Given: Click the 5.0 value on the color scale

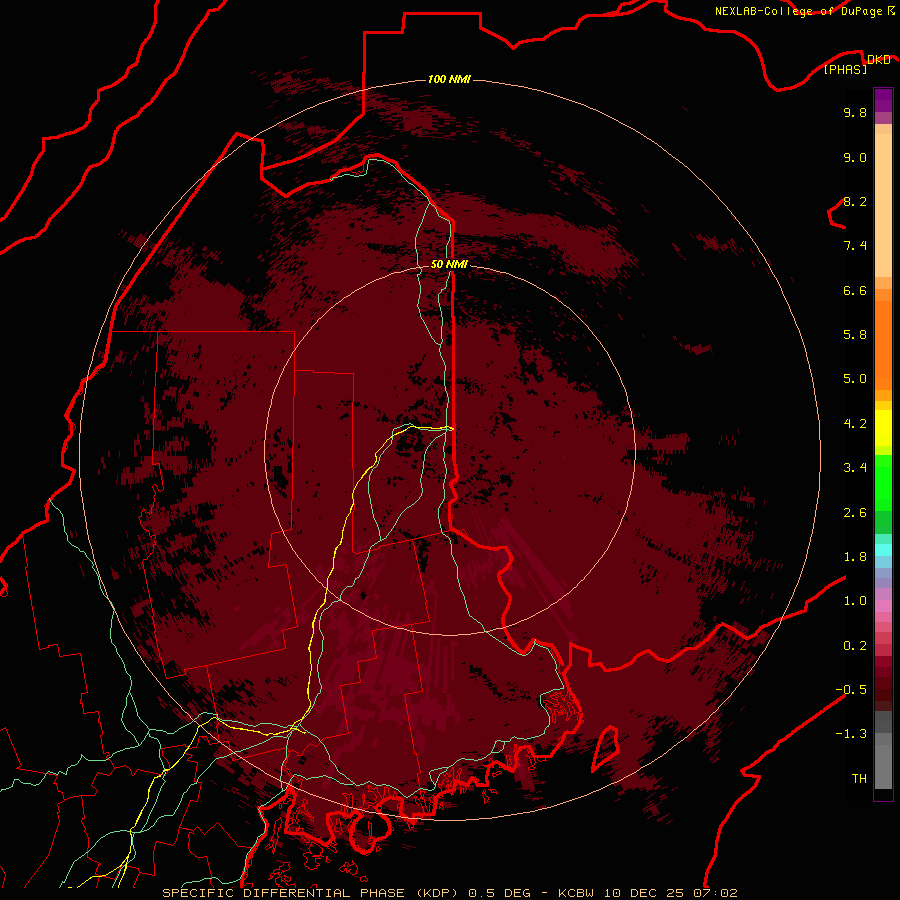Looking at the screenshot, I should pos(855,379).
